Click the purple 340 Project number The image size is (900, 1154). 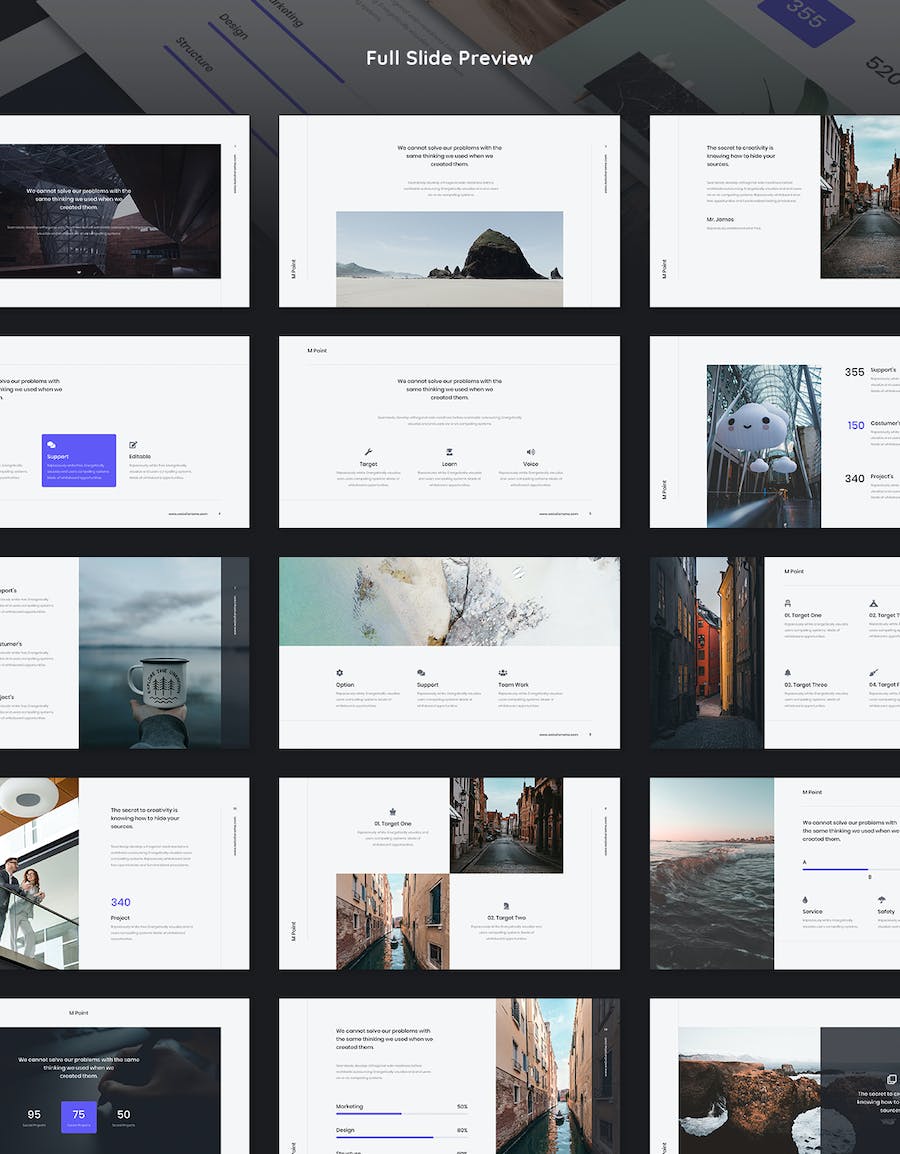[121, 902]
